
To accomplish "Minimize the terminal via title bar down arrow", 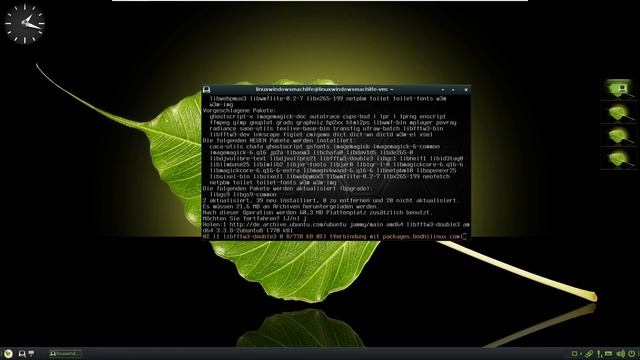I will (443, 90).
